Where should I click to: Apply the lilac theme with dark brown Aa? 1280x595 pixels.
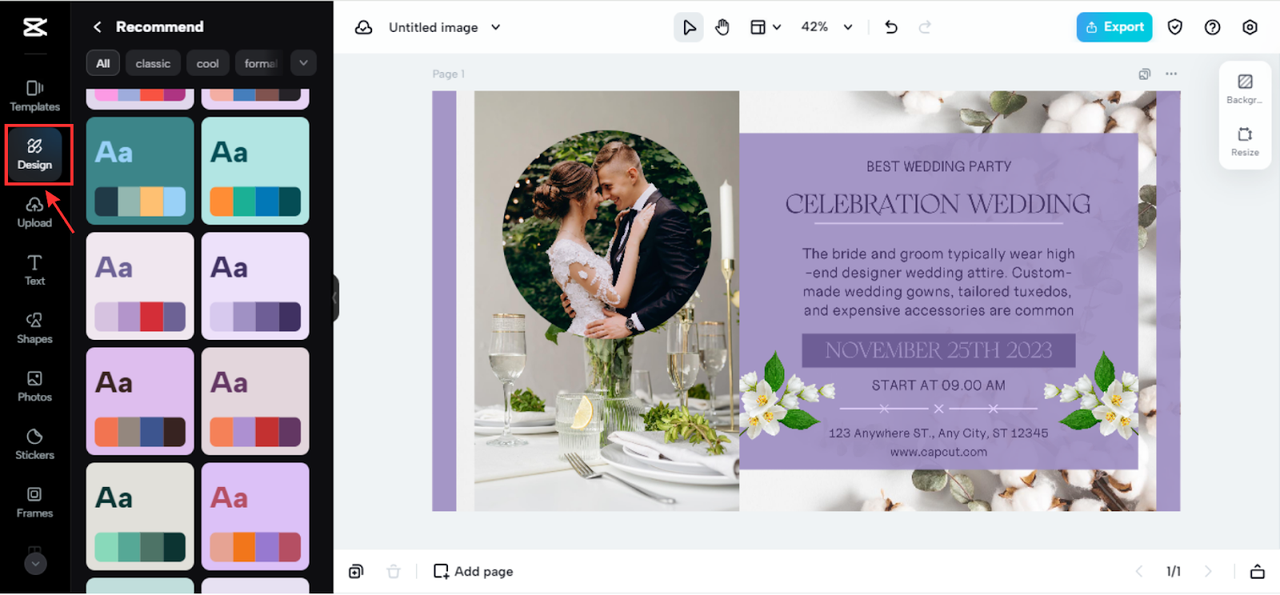[140, 401]
